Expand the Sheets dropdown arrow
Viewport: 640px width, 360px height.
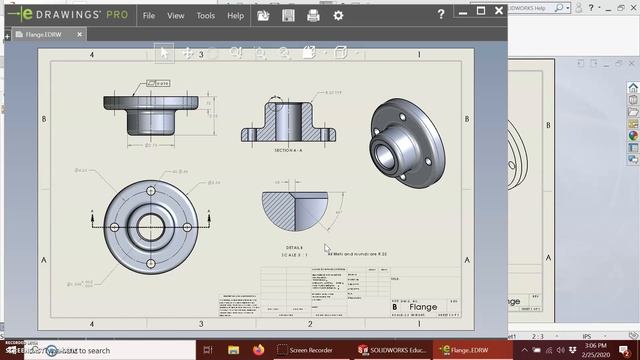click(x=325, y=53)
